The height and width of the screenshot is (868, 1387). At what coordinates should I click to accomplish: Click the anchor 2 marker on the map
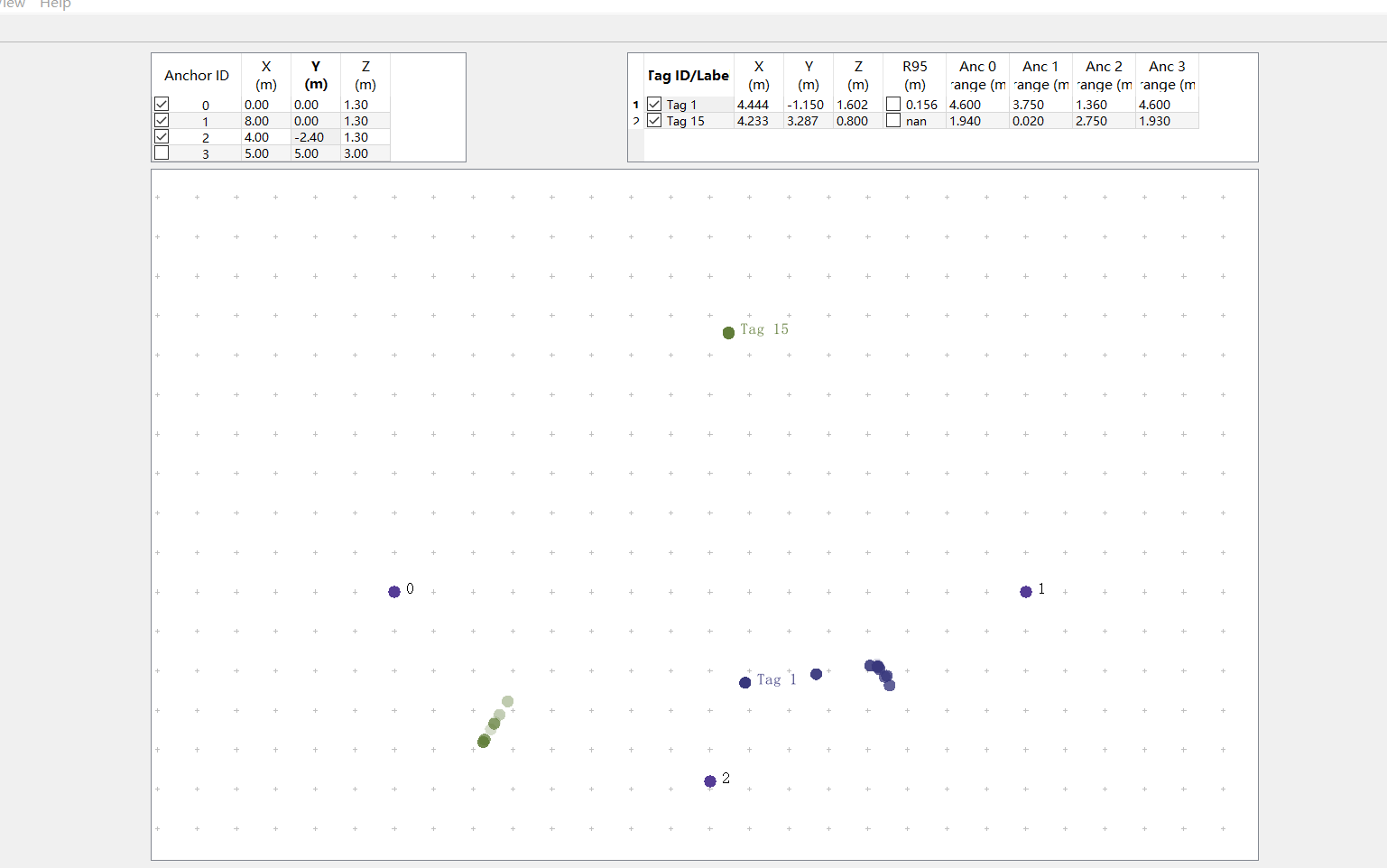point(710,781)
